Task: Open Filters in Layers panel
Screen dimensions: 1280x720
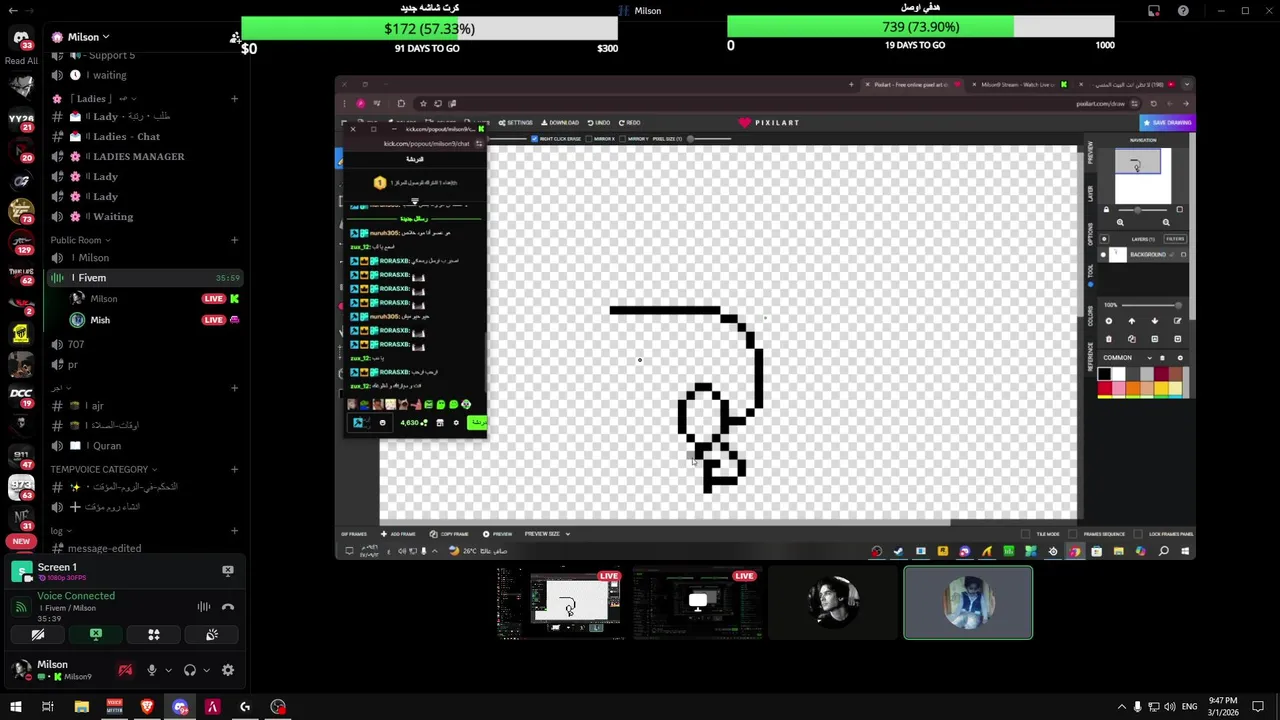Action: pos(1175,239)
